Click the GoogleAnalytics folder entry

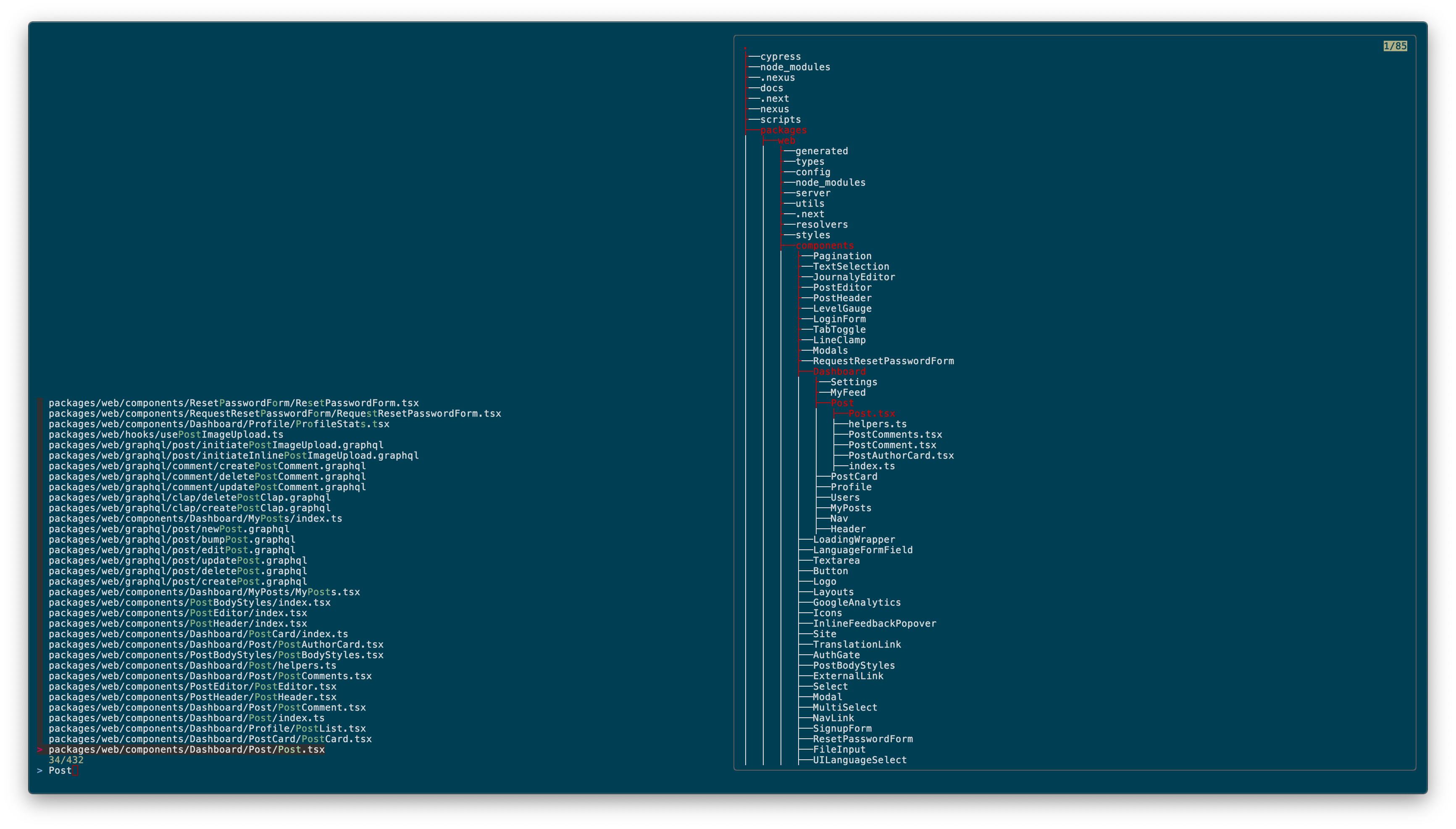(857, 602)
